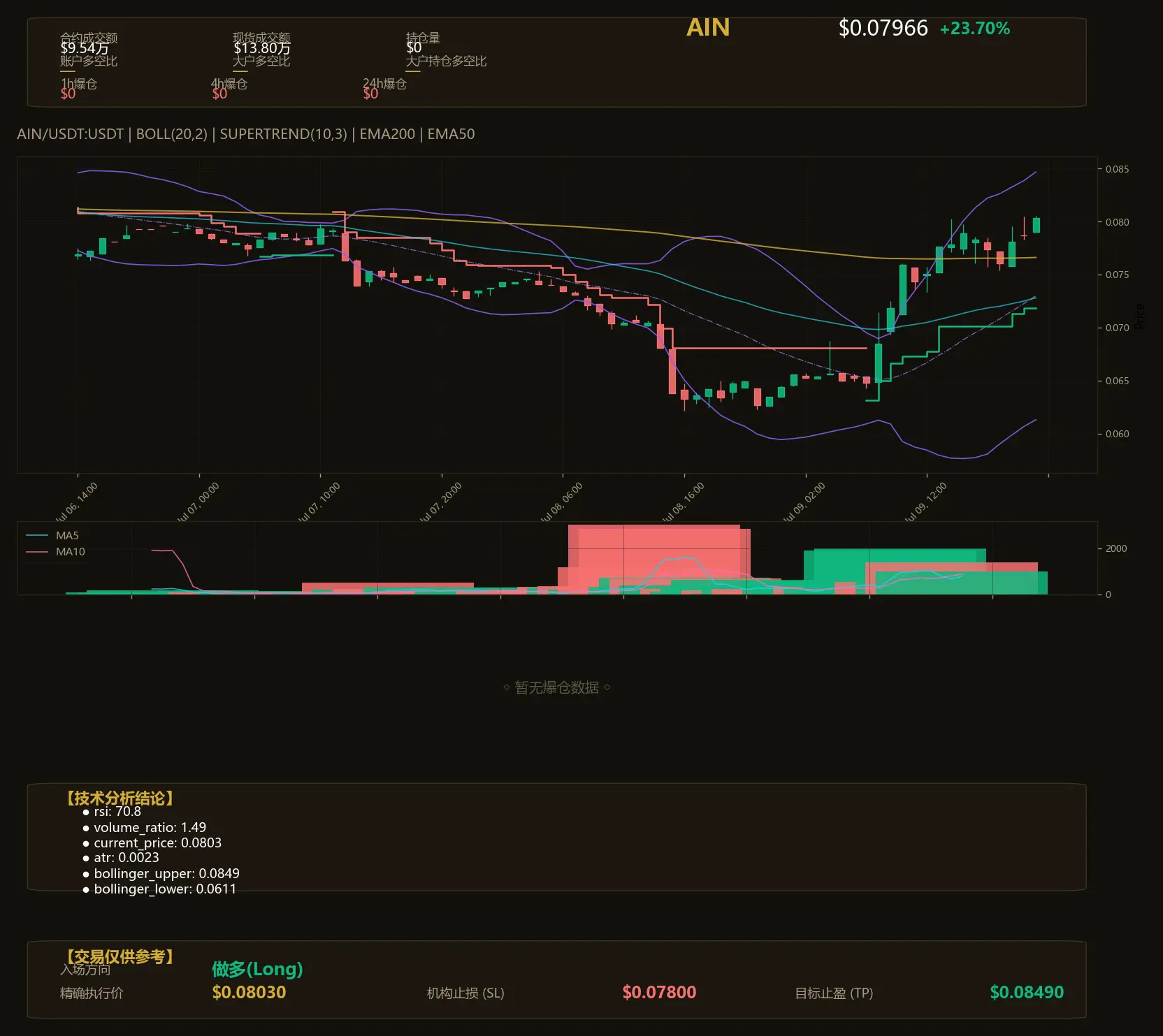This screenshot has width=1163, height=1036.
Task: Click the 机构止损 (SL) label
Action: pyautogui.click(x=465, y=993)
